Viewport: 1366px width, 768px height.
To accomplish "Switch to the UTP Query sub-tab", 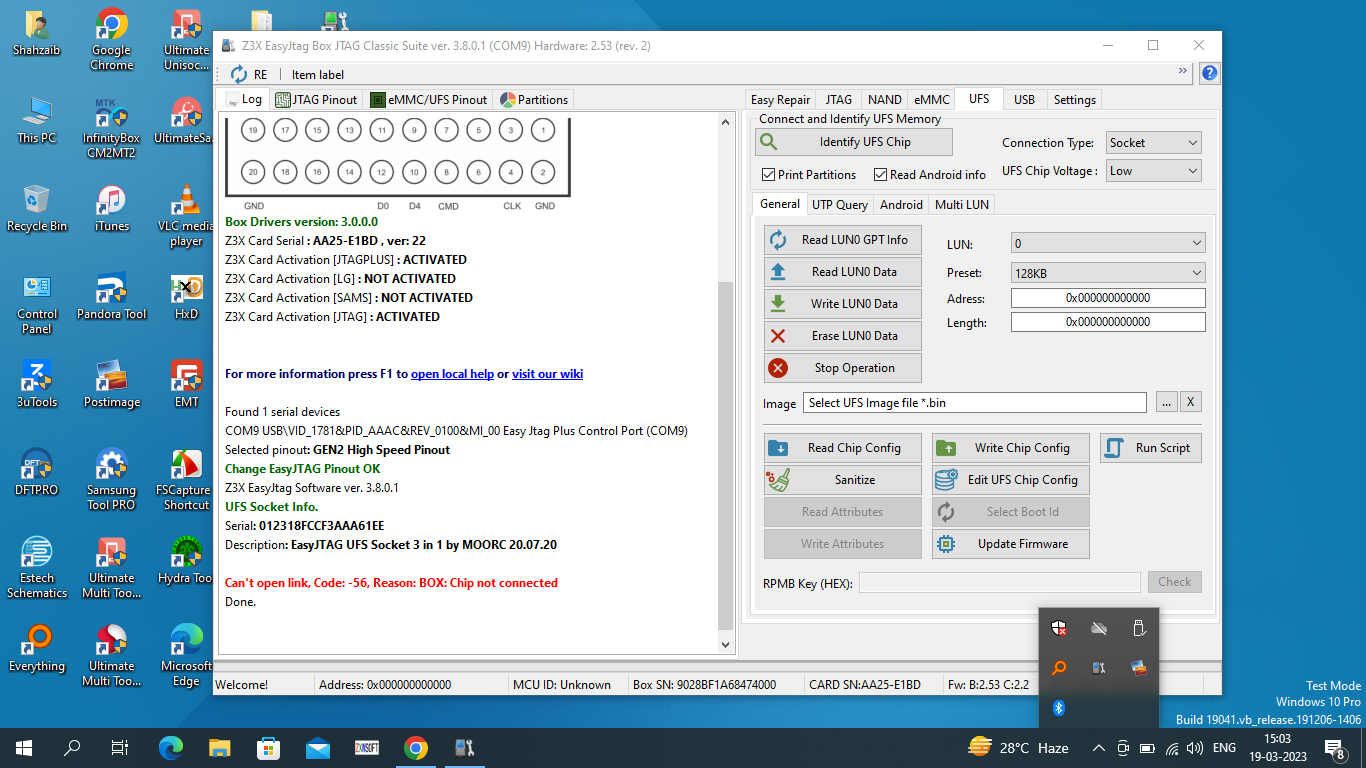I will (839, 205).
